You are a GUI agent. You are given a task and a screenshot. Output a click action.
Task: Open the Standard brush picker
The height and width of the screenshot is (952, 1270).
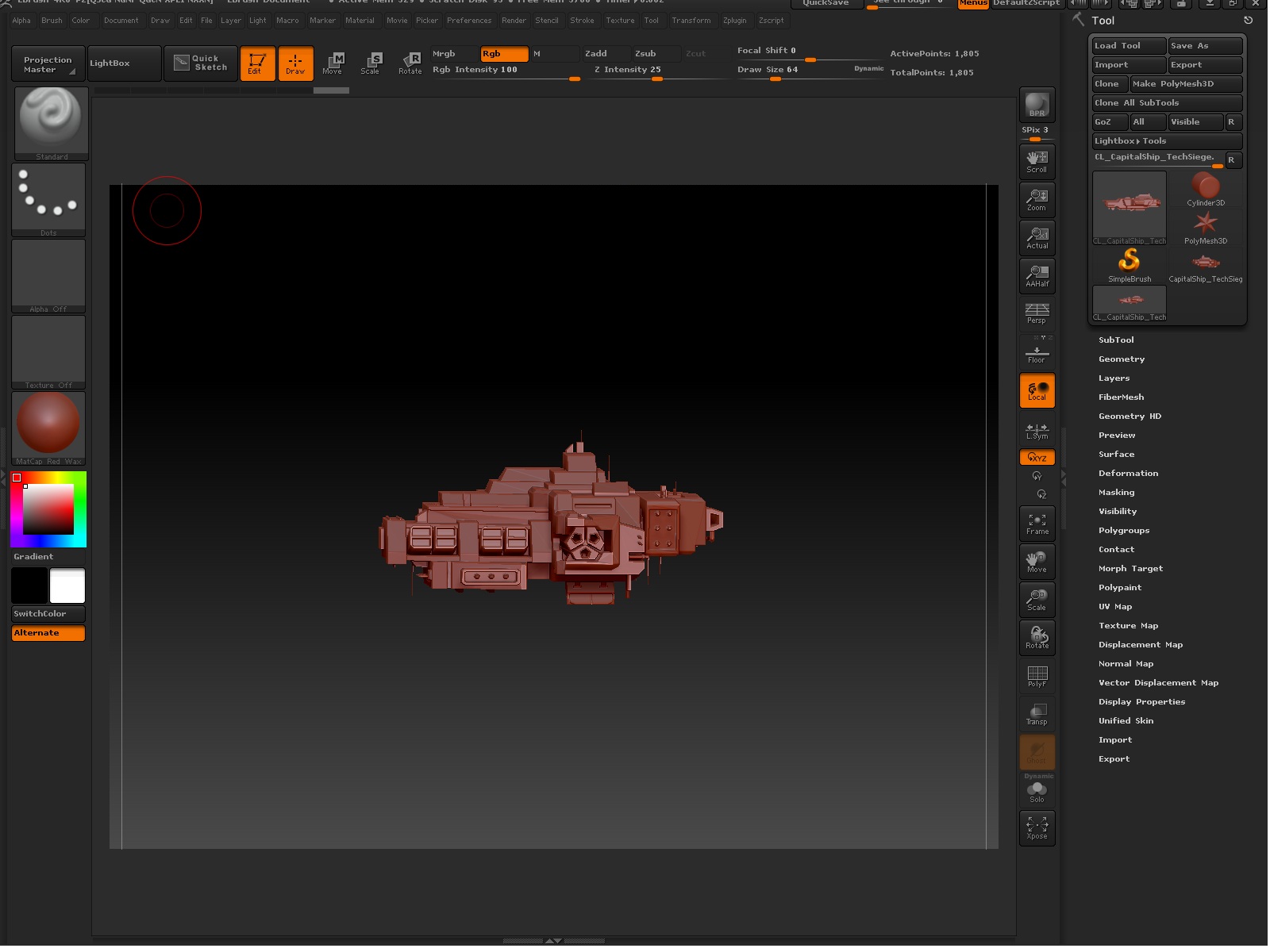coord(51,124)
